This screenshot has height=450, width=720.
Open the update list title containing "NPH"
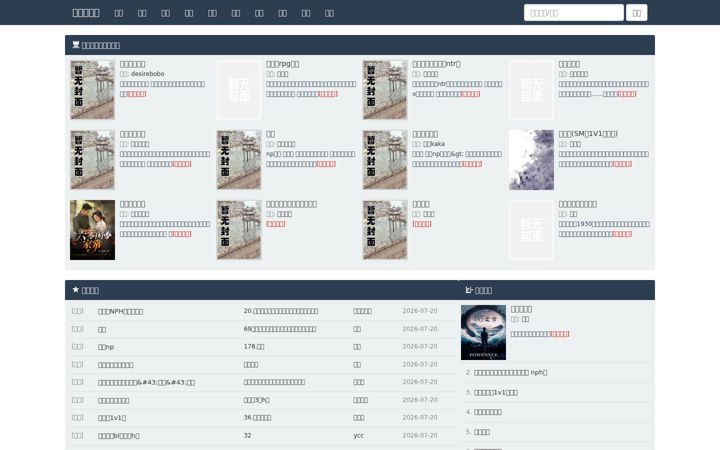pos(120,311)
